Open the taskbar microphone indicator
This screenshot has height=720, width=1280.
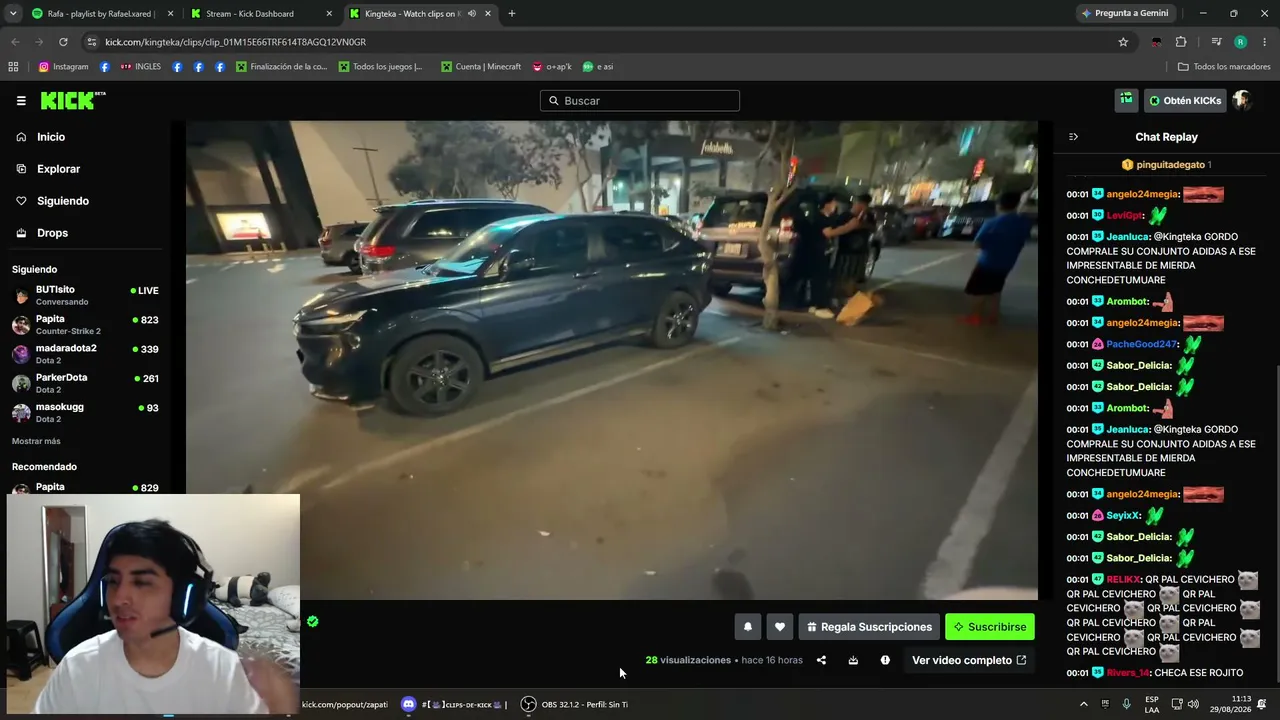tap(1127, 704)
